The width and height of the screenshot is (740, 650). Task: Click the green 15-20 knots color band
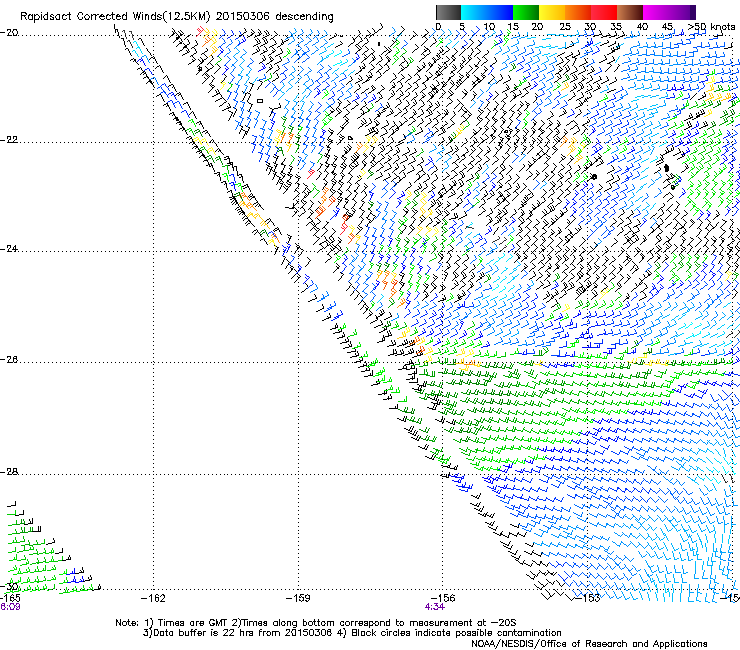[526, 12]
